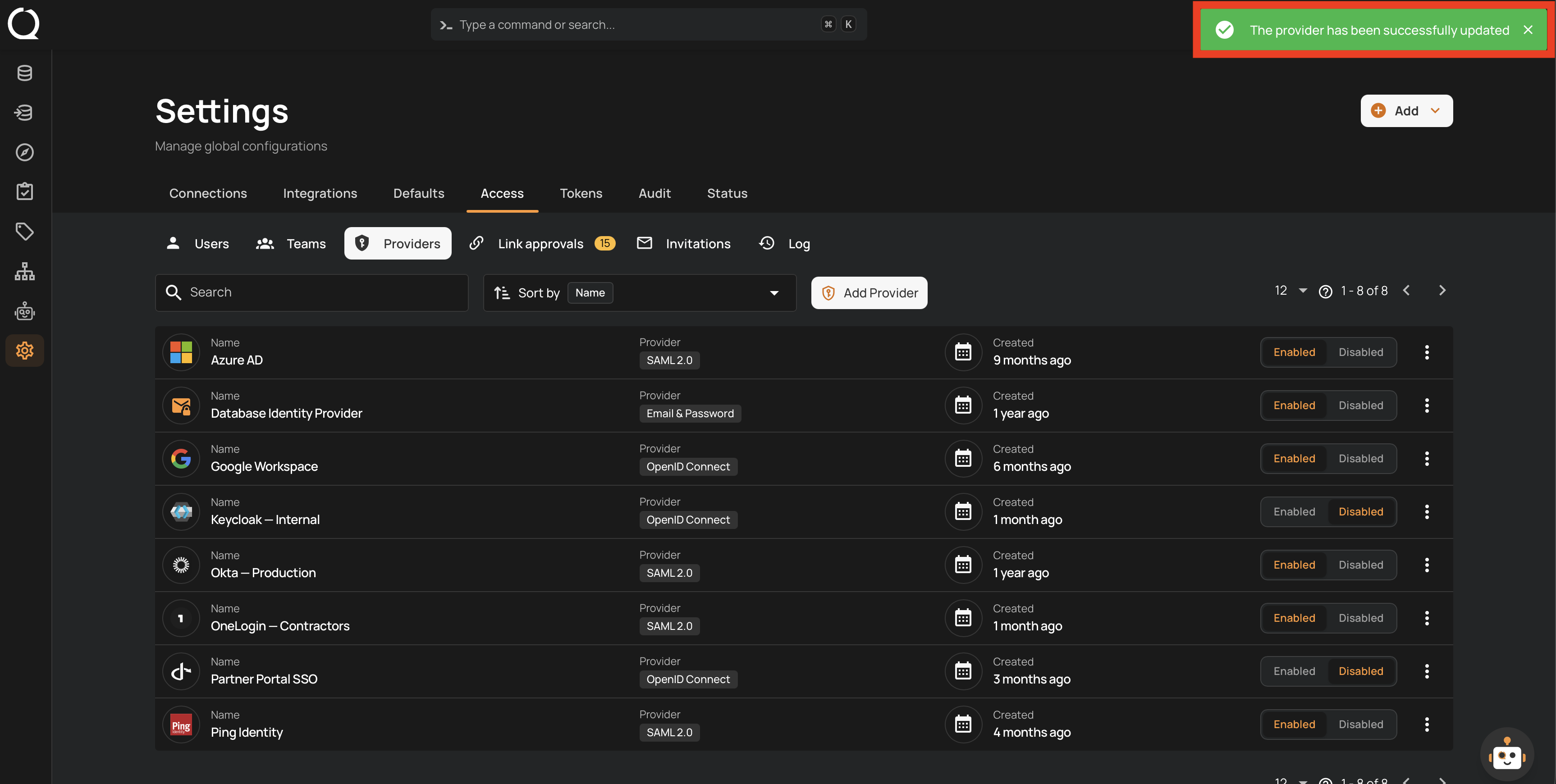Open the chatbot assistant bubble at the bottom right
This screenshot has width=1556, height=784.
pyautogui.click(x=1506, y=754)
